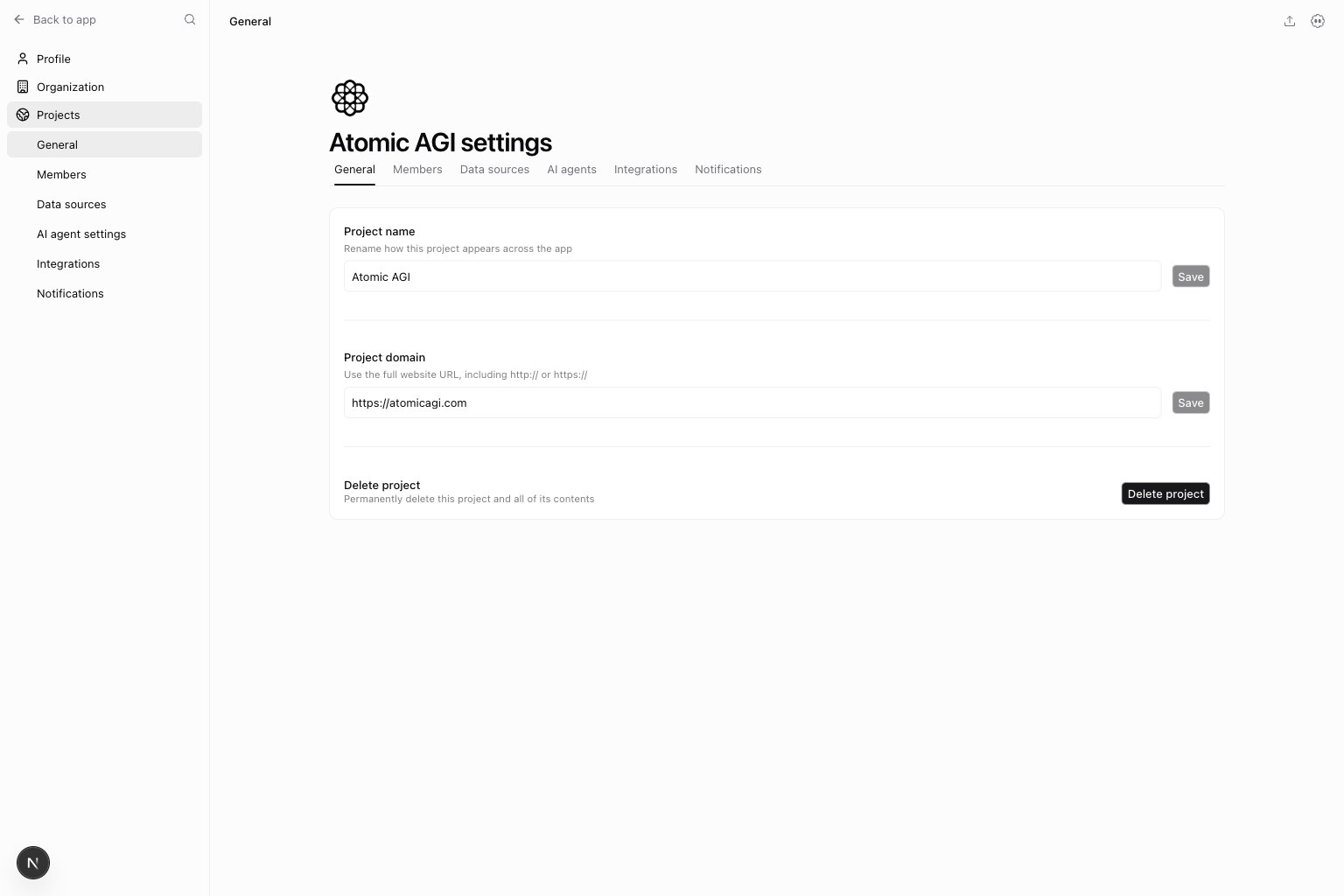Click the Project domain input field
The width and height of the screenshot is (1344, 896).
tap(752, 402)
